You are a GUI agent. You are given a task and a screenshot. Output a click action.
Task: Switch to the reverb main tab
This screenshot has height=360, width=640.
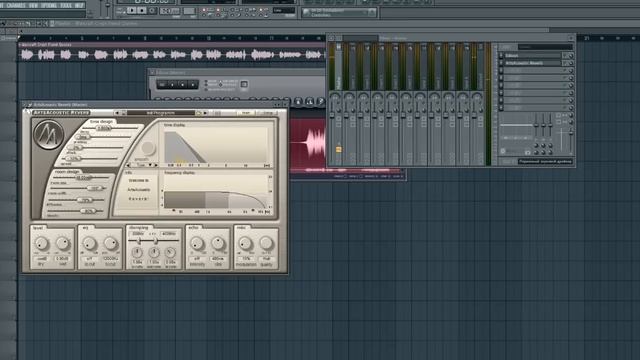(x=245, y=113)
